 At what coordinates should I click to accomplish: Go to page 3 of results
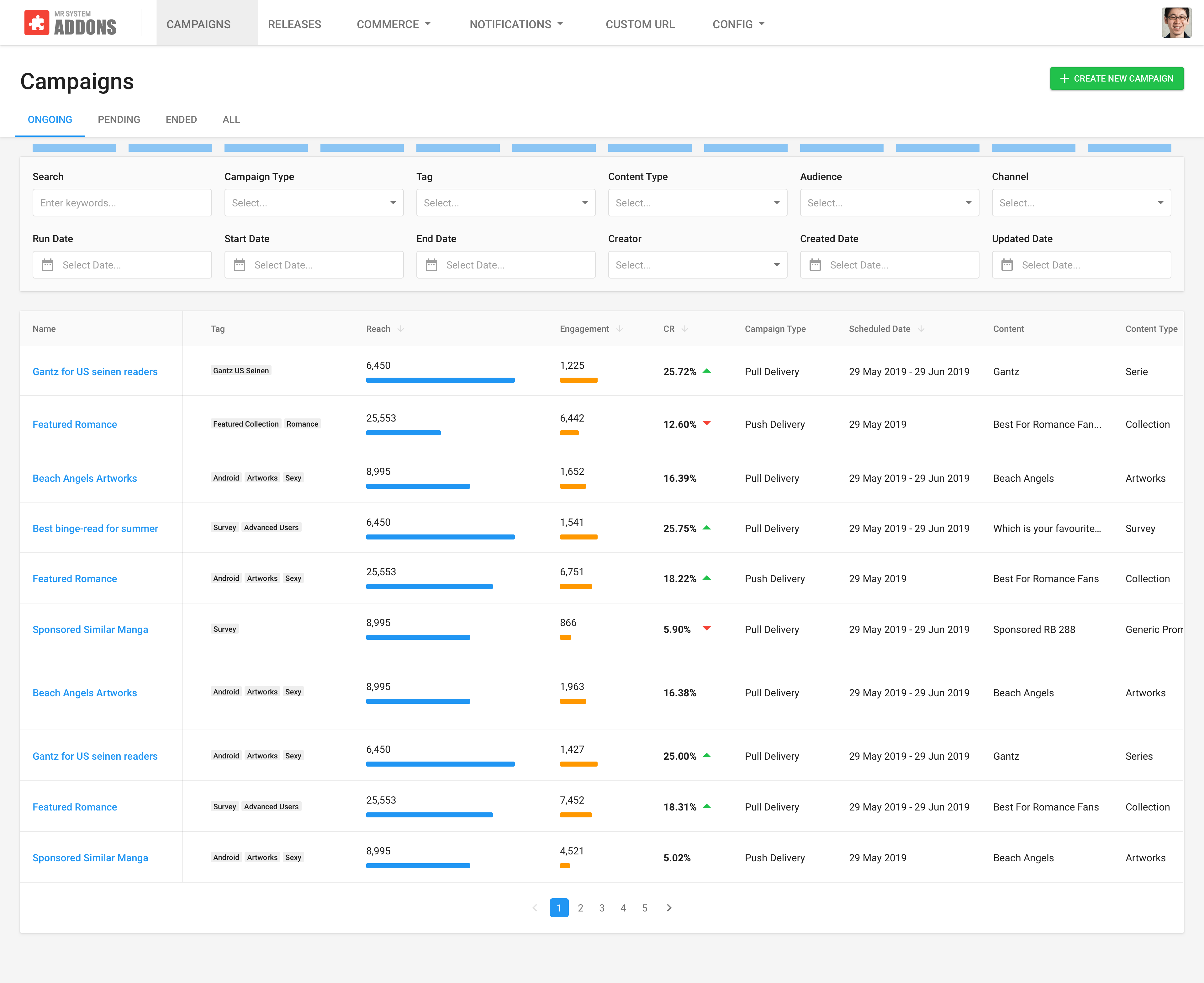(602, 908)
